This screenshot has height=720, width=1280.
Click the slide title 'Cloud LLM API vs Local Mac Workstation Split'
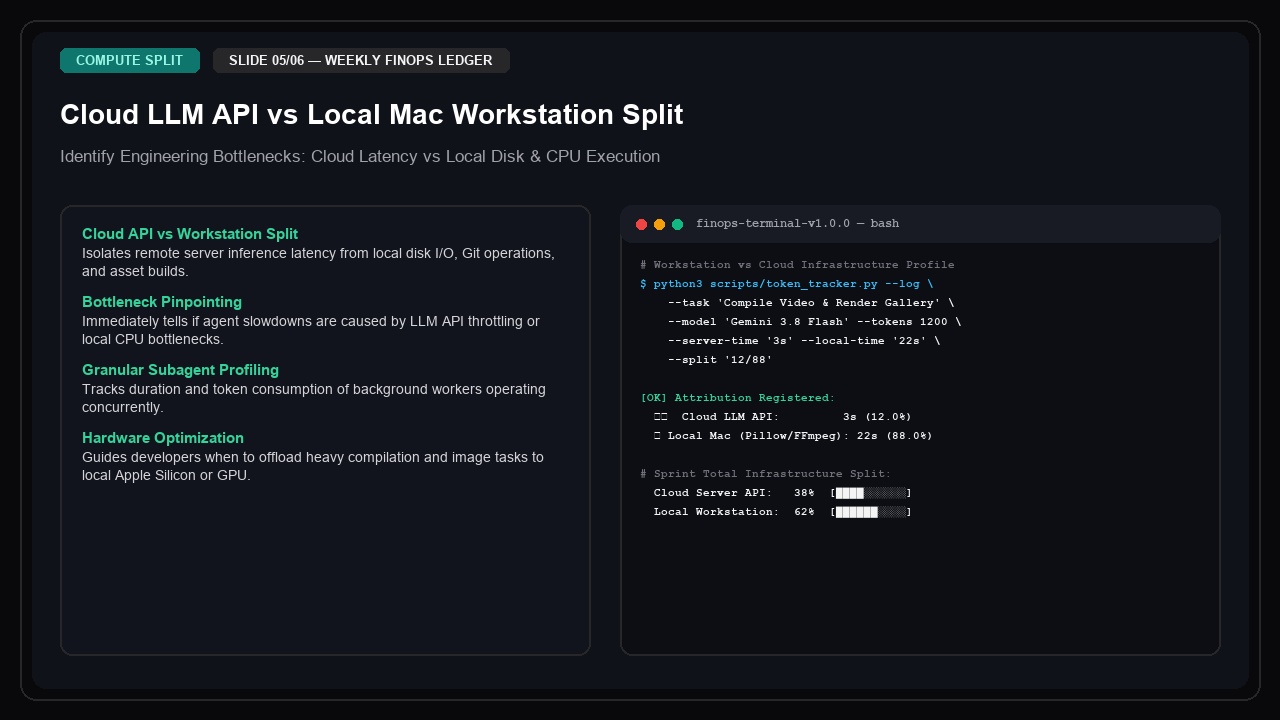(x=372, y=115)
